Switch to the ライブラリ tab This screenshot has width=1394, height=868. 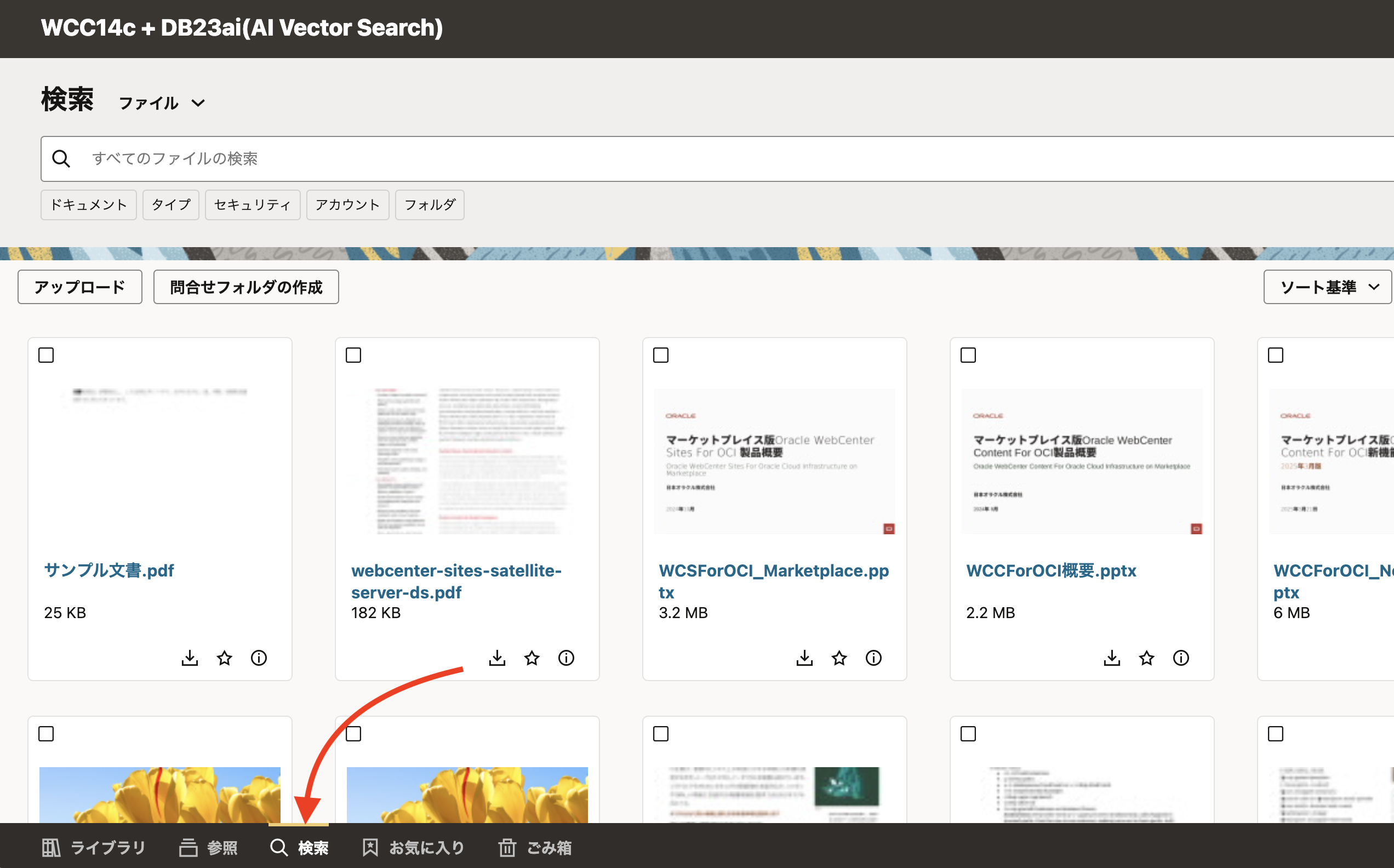(94, 847)
